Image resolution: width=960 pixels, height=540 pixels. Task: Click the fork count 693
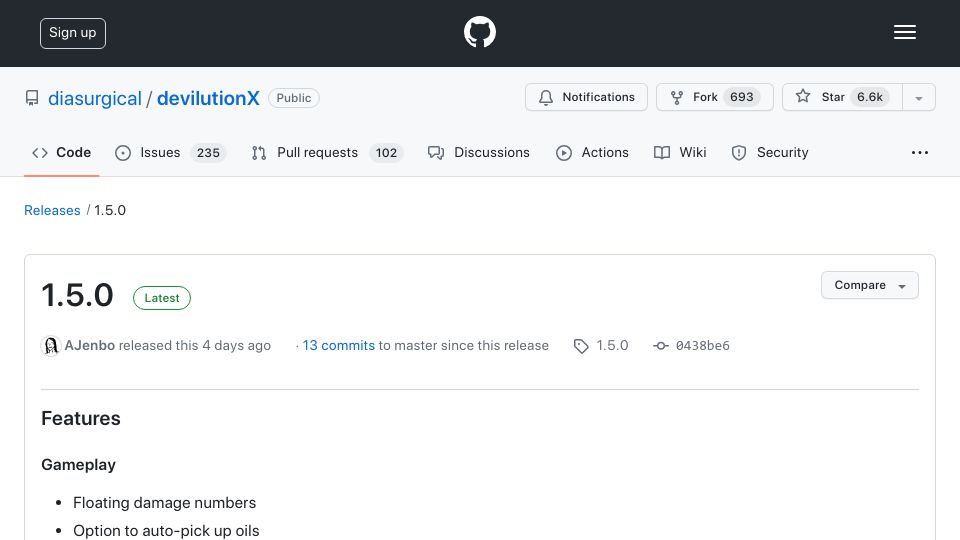point(741,97)
